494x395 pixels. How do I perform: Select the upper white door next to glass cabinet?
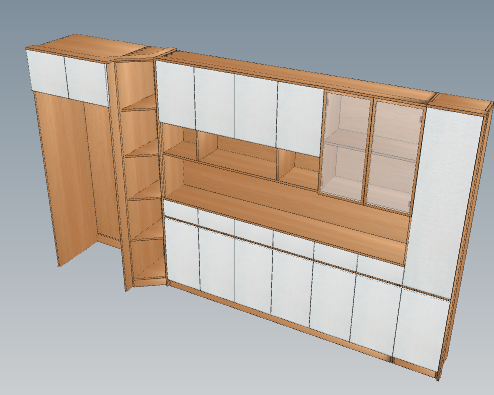300,118
